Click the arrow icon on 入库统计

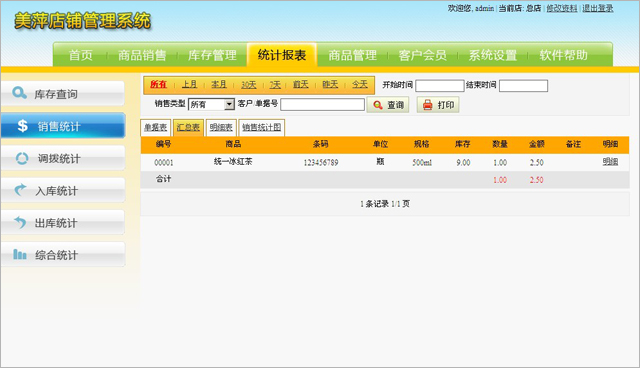tap(20, 190)
